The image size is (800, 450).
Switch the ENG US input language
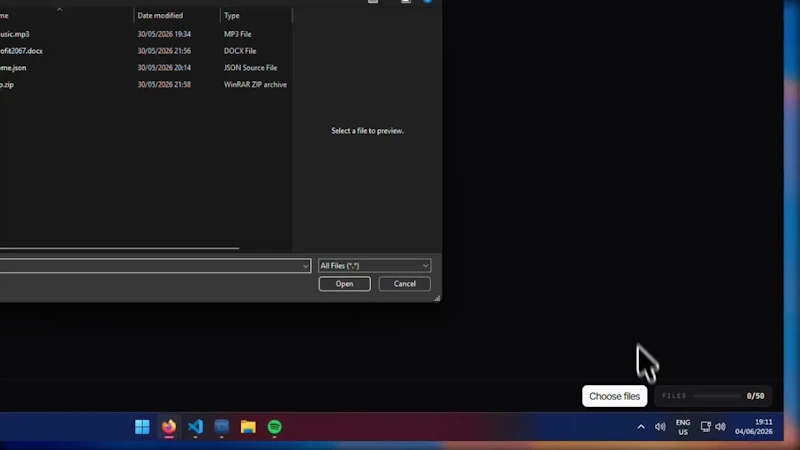tap(683, 427)
